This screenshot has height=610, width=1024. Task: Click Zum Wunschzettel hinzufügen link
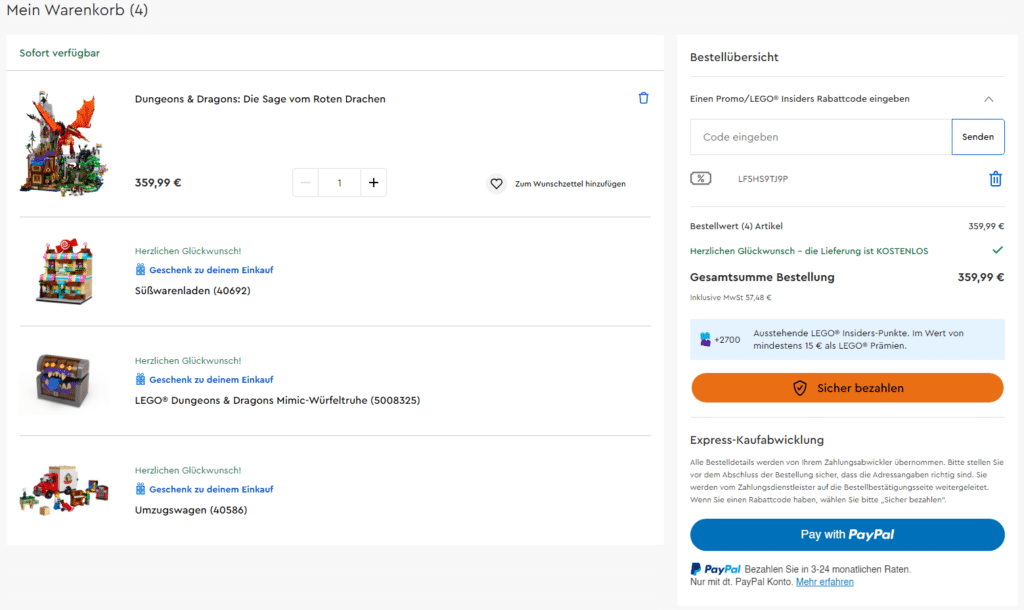pos(570,184)
